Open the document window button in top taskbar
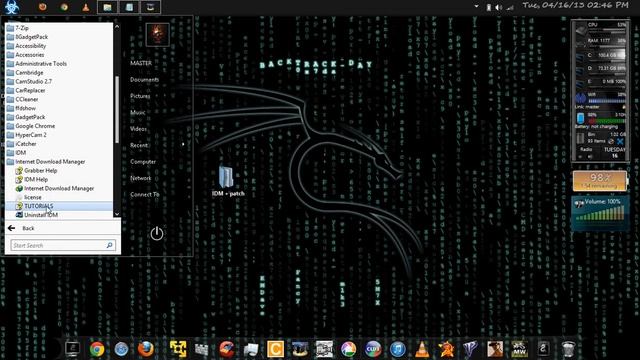 click(x=129, y=7)
